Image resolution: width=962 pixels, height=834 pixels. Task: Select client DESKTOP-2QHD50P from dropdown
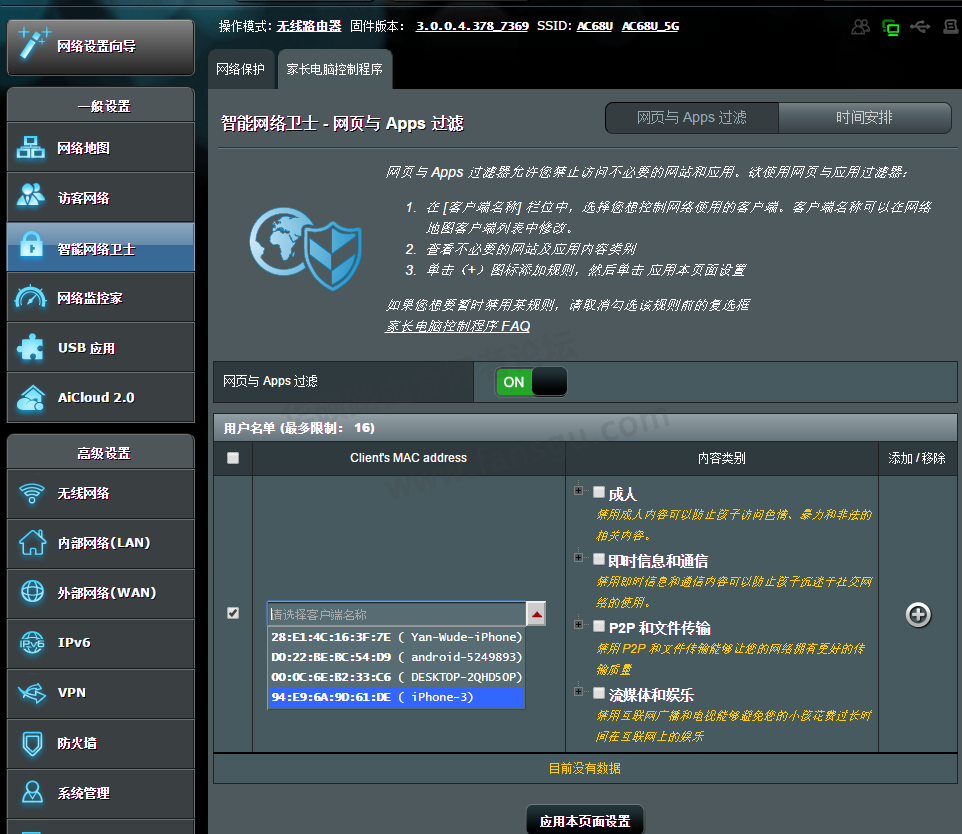(396, 677)
